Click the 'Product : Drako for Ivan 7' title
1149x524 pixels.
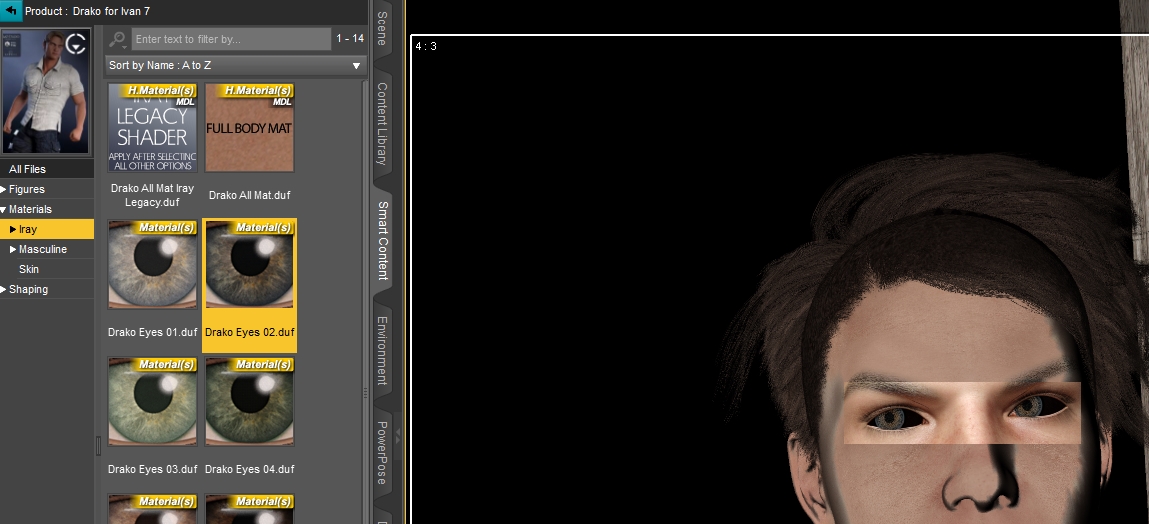pos(87,12)
